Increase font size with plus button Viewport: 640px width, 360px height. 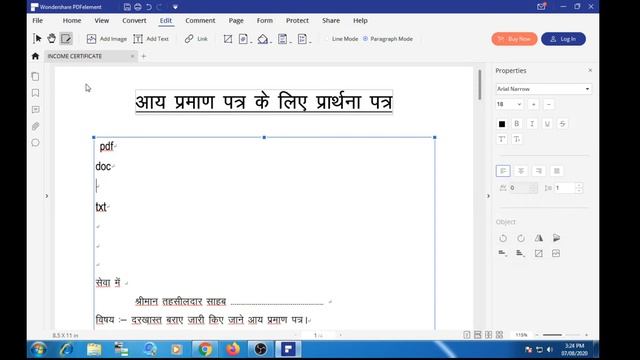pos(533,104)
